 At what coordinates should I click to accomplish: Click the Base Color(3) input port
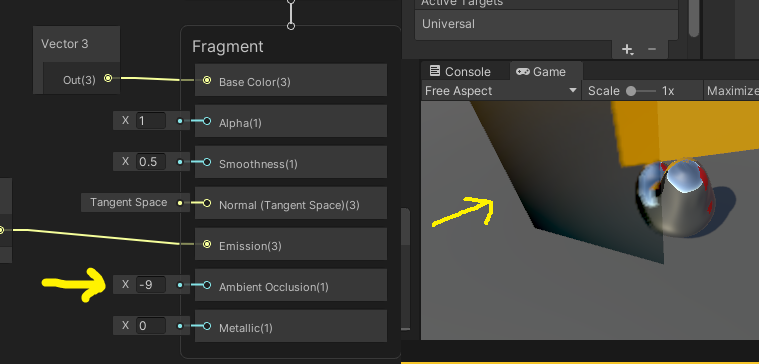(207, 80)
